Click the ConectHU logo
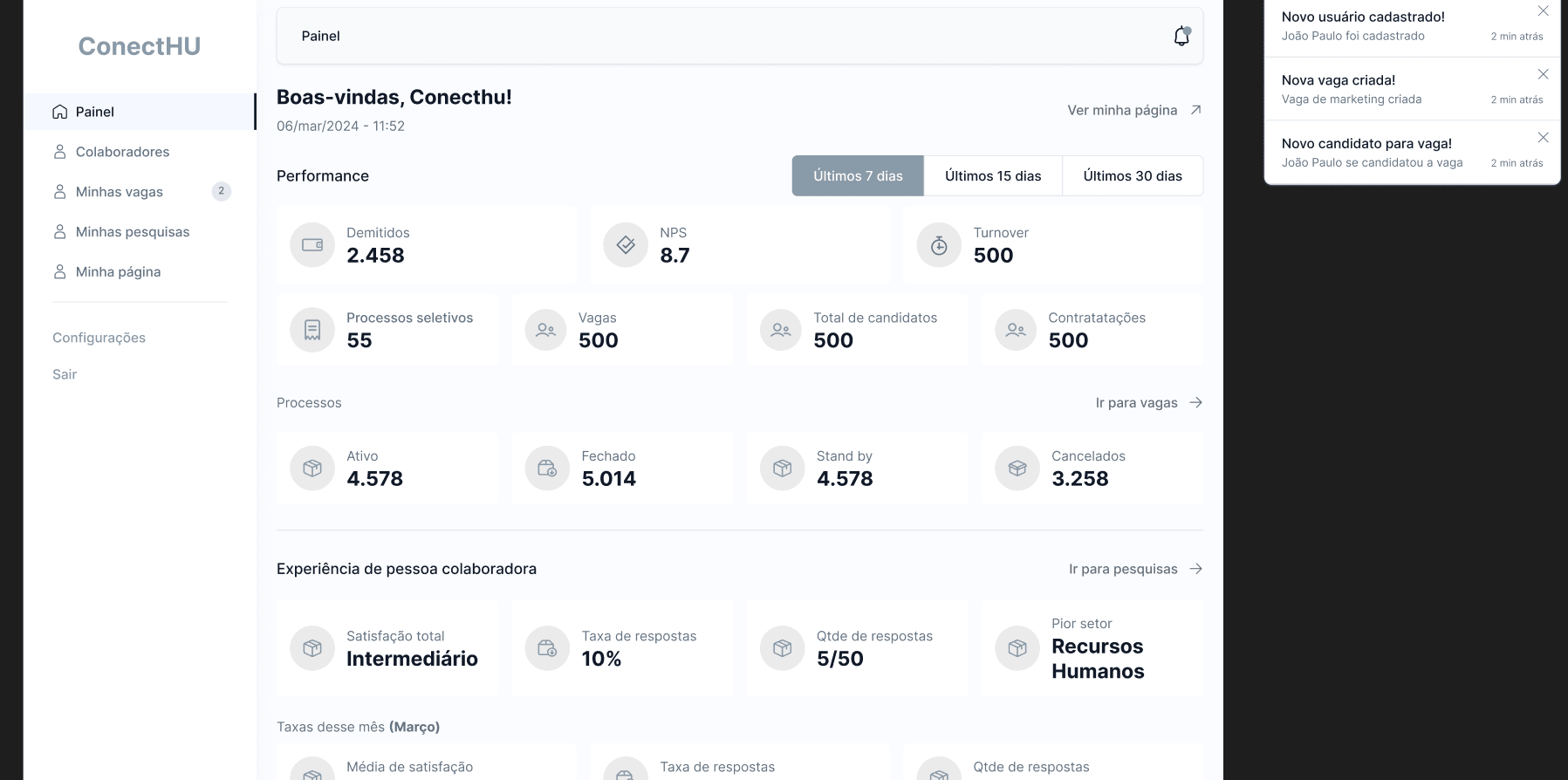The width and height of the screenshot is (1568, 780). coord(140,46)
